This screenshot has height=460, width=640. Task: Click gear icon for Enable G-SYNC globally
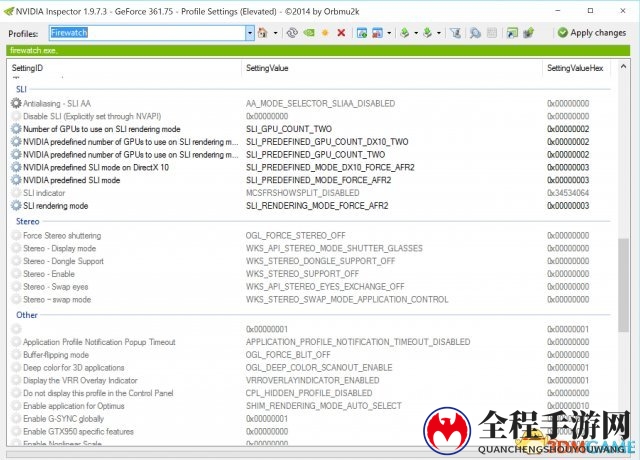click(x=16, y=419)
